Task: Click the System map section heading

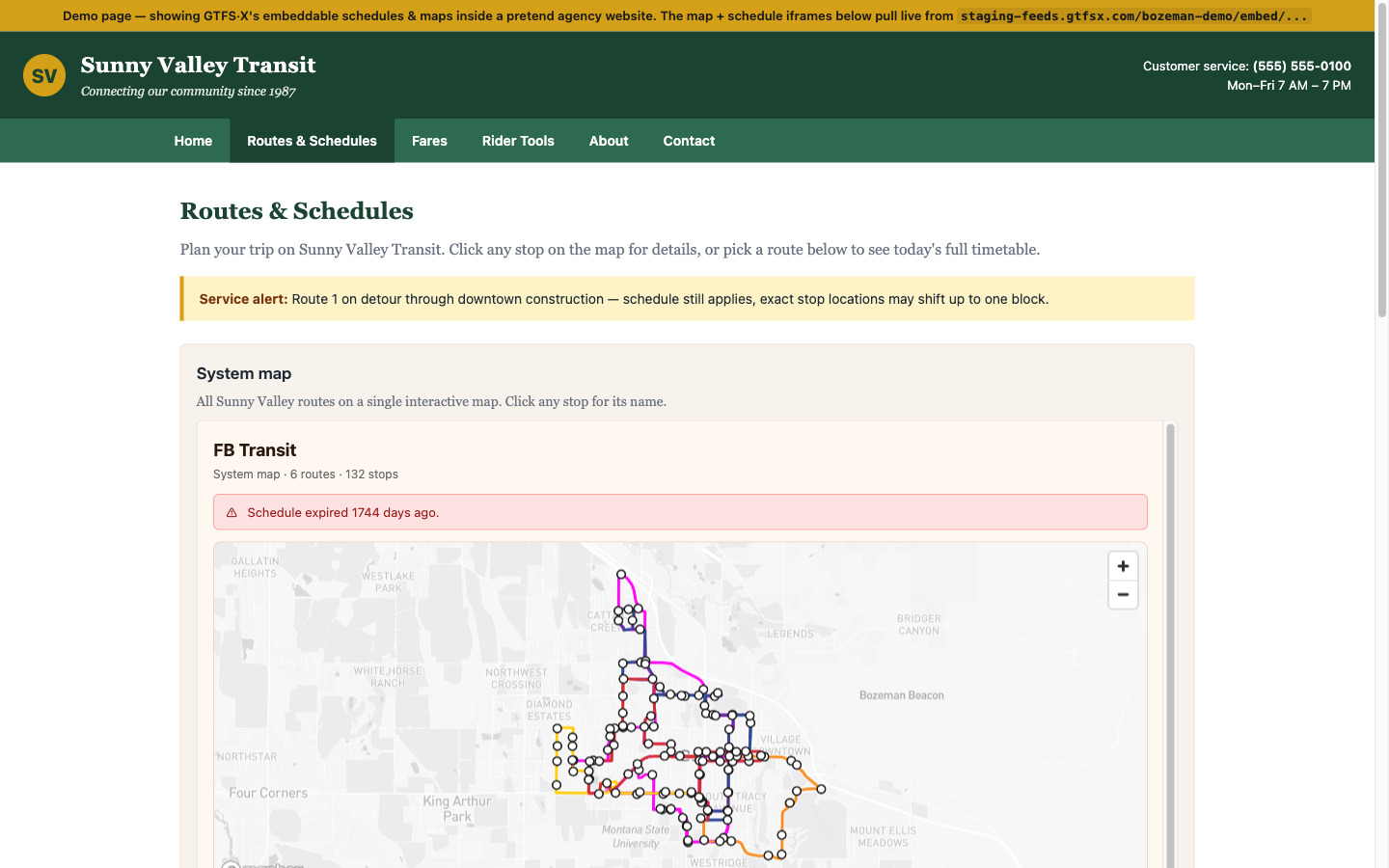Action: (244, 373)
